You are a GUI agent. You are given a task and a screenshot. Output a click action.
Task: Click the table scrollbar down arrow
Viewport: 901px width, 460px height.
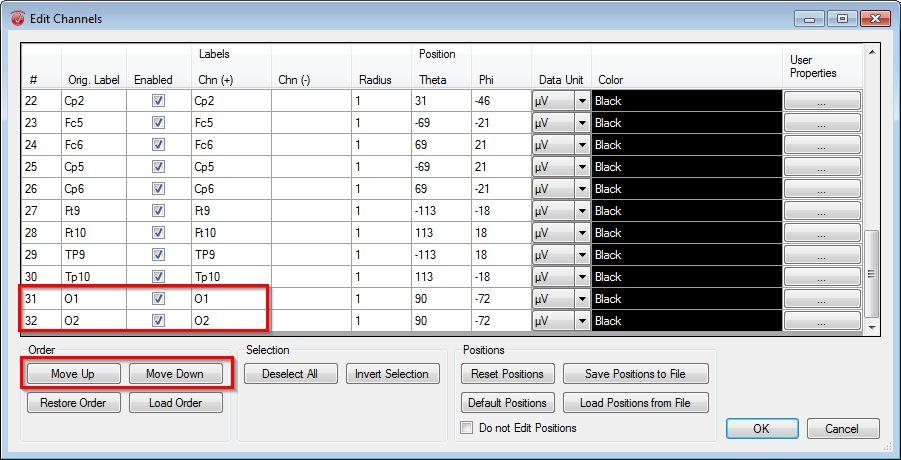tap(872, 327)
